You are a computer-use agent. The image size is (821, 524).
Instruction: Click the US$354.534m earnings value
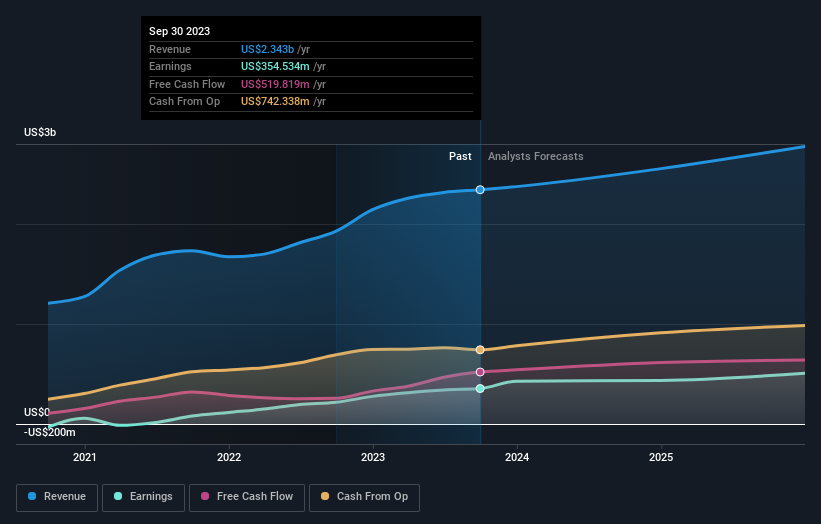275,66
